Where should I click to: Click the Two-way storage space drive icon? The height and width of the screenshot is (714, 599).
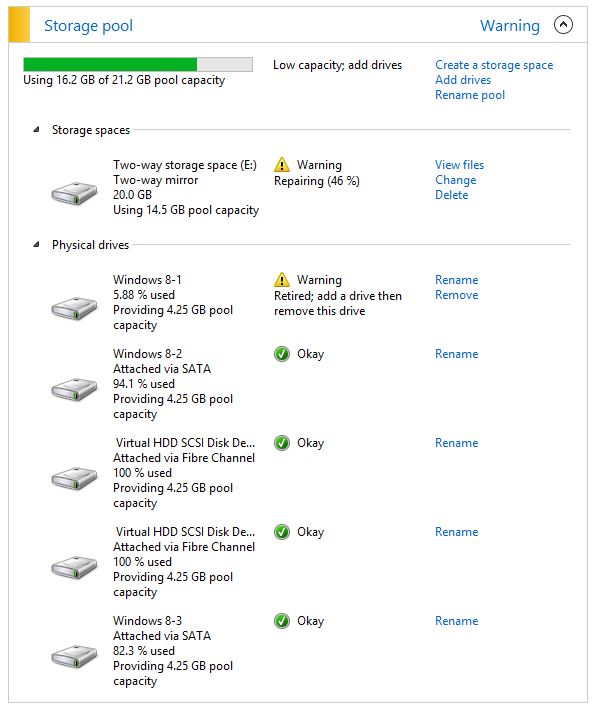pyautogui.click(x=74, y=193)
